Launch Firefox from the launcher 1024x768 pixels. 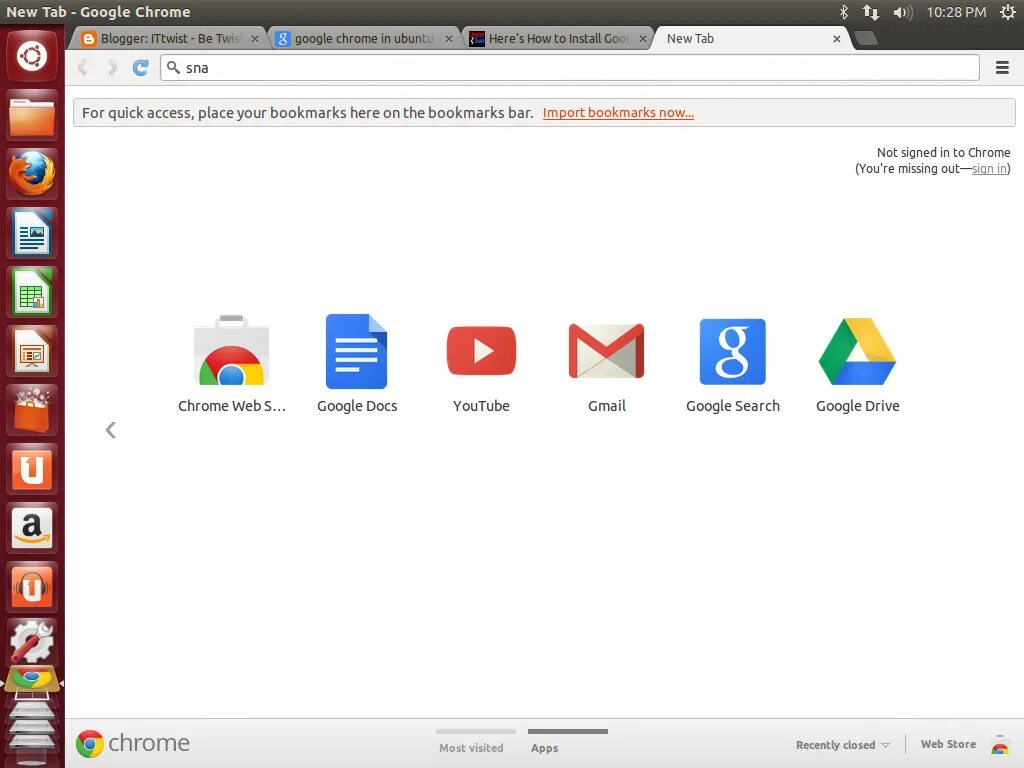pyautogui.click(x=32, y=174)
